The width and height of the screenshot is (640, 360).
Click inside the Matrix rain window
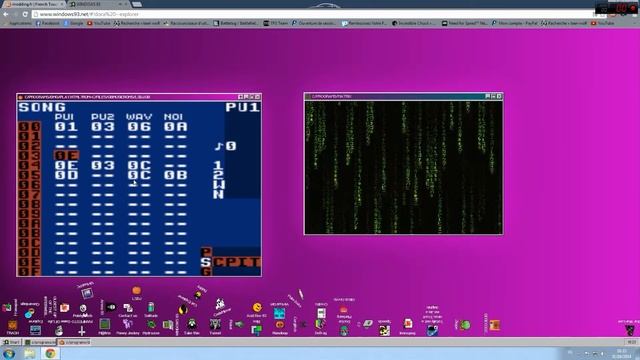[x=403, y=167]
